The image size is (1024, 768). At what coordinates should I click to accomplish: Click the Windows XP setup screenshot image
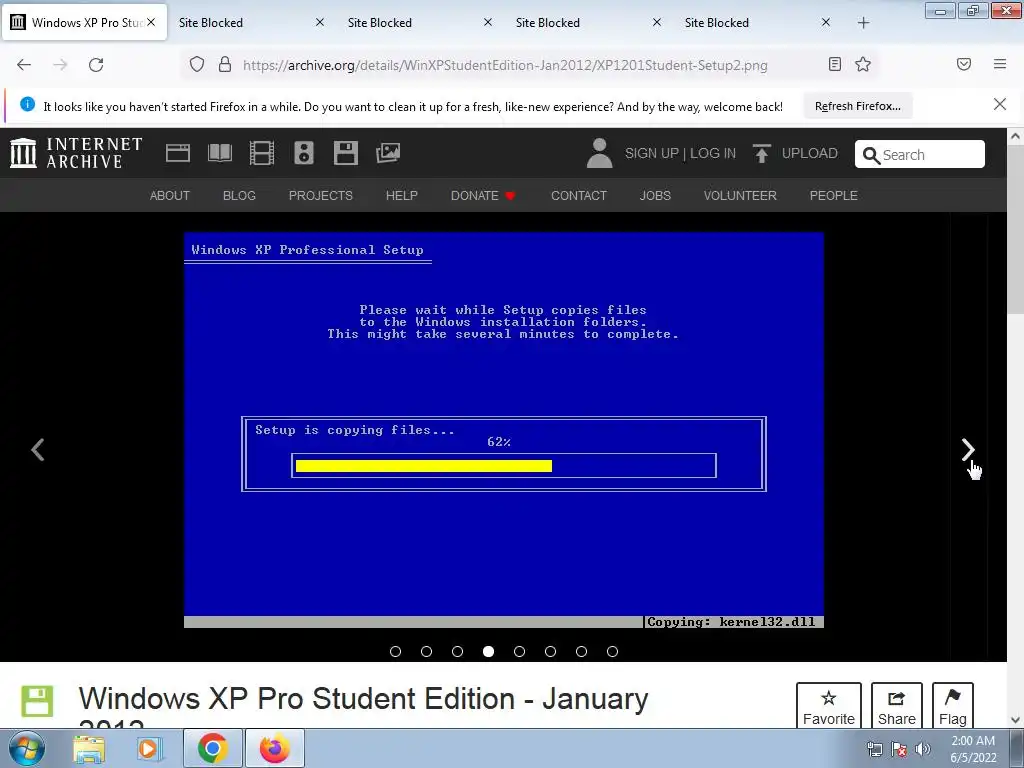(504, 430)
